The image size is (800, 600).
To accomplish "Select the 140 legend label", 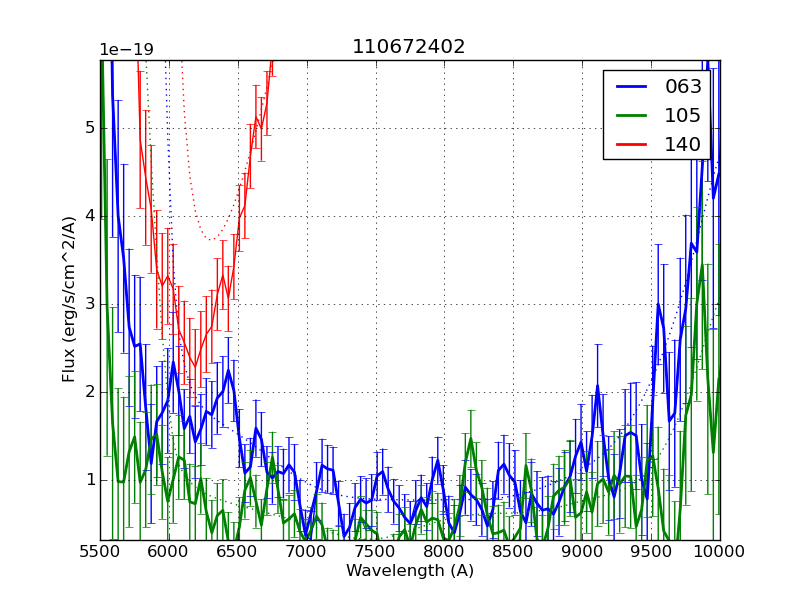I will pyautogui.click(x=683, y=144).
